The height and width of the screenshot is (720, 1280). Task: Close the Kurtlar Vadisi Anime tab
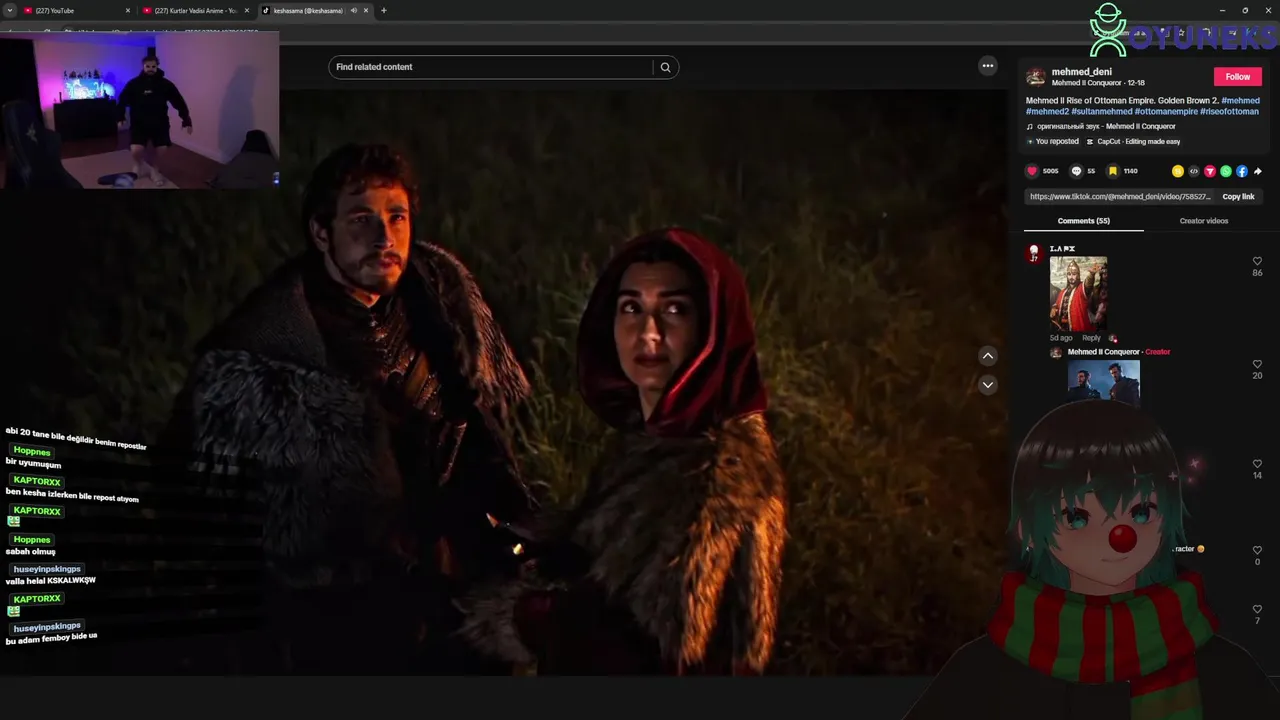(x=247, y=10)
